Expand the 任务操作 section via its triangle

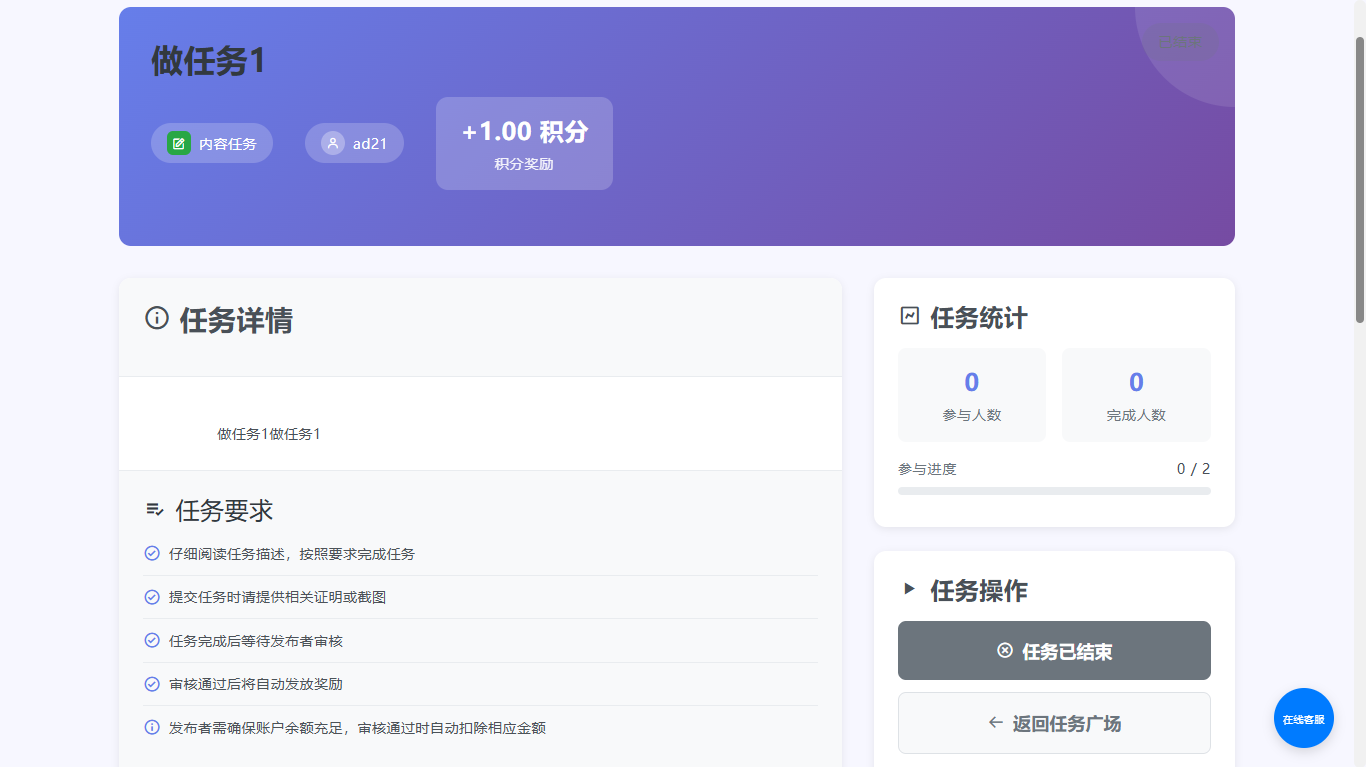coord(908,590)
